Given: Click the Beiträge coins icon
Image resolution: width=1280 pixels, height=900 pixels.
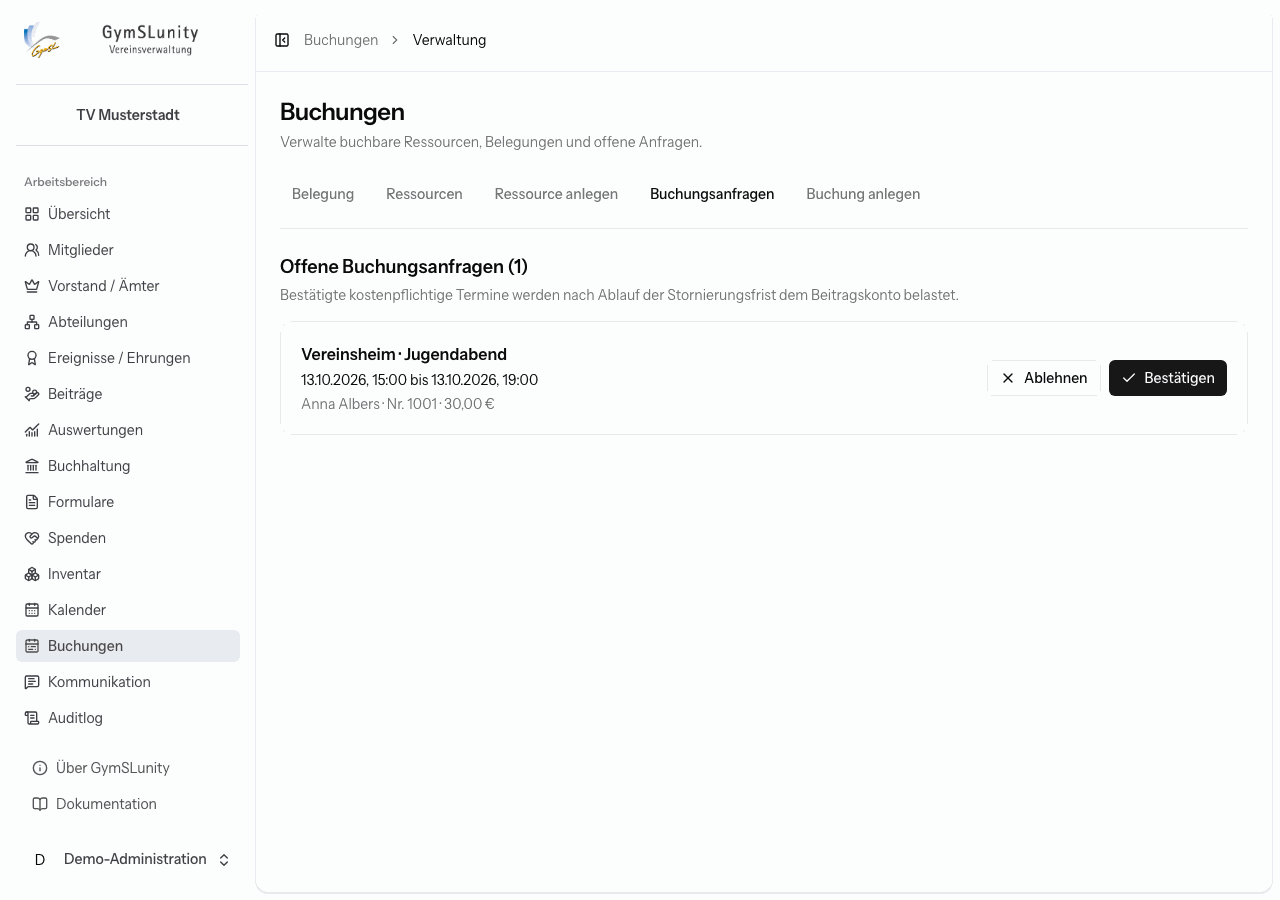Looking at the screenshot, I should (x=32, y=394).
